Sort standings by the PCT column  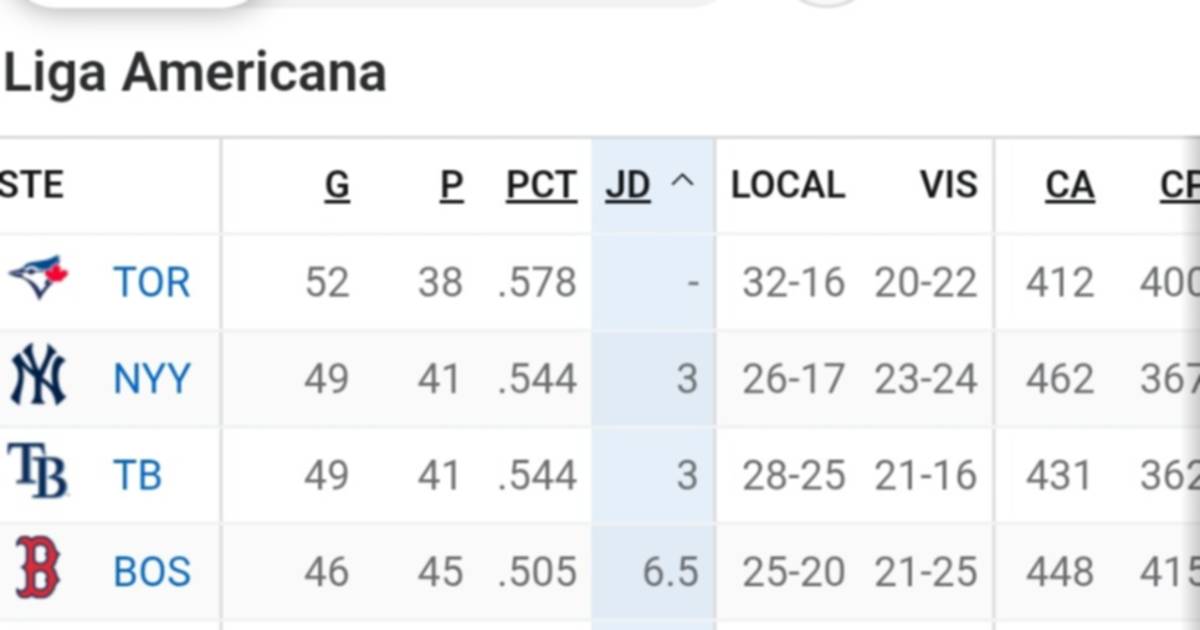tap(540, 184)
